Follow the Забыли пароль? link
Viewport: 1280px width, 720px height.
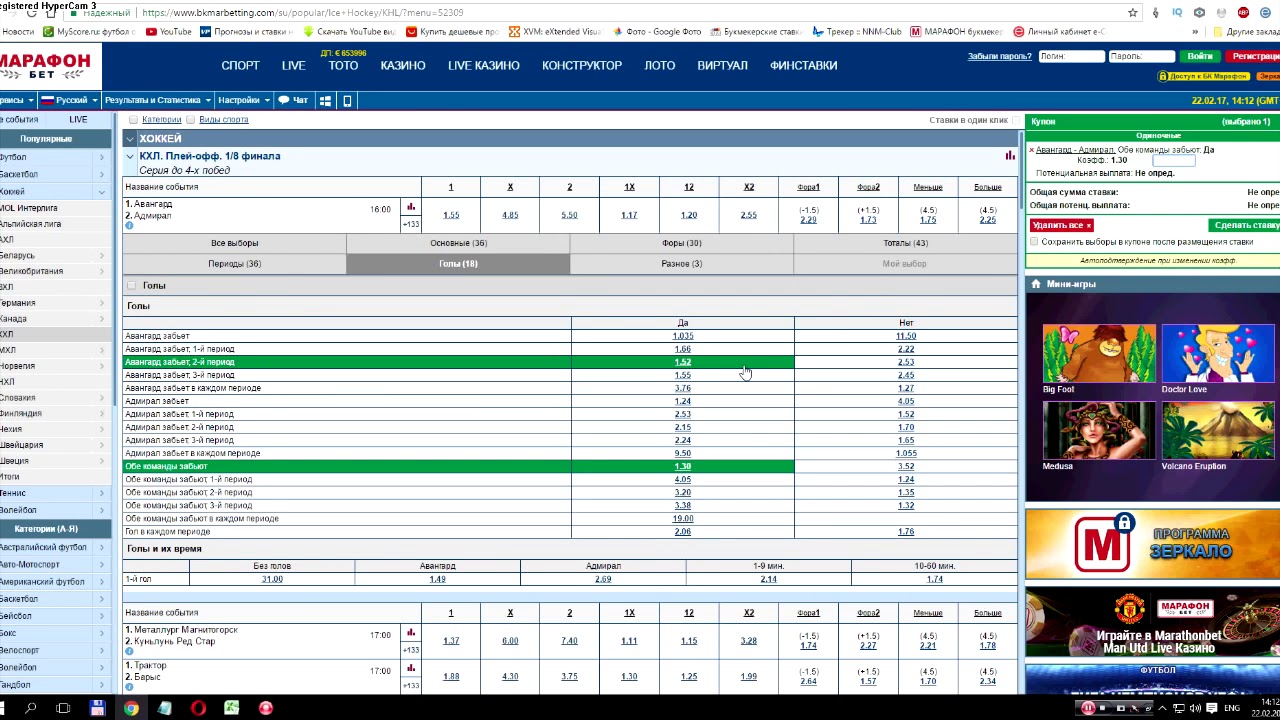[x=999, y=56]
